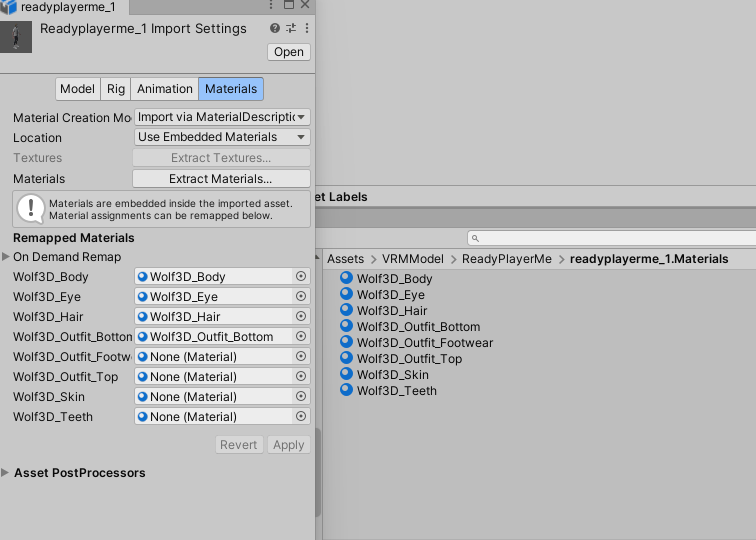Click the Wolf3D_Hair remap material field

click(214, 316)
